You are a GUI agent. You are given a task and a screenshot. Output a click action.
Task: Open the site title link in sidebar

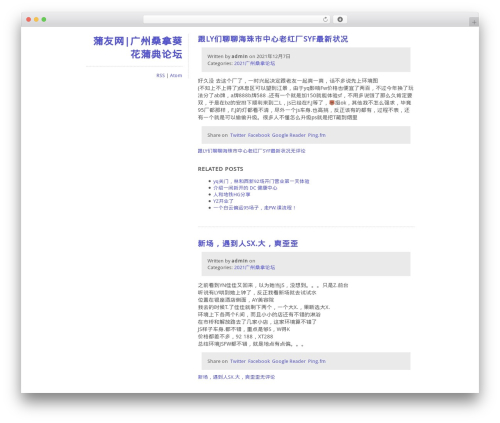[138, 47]
